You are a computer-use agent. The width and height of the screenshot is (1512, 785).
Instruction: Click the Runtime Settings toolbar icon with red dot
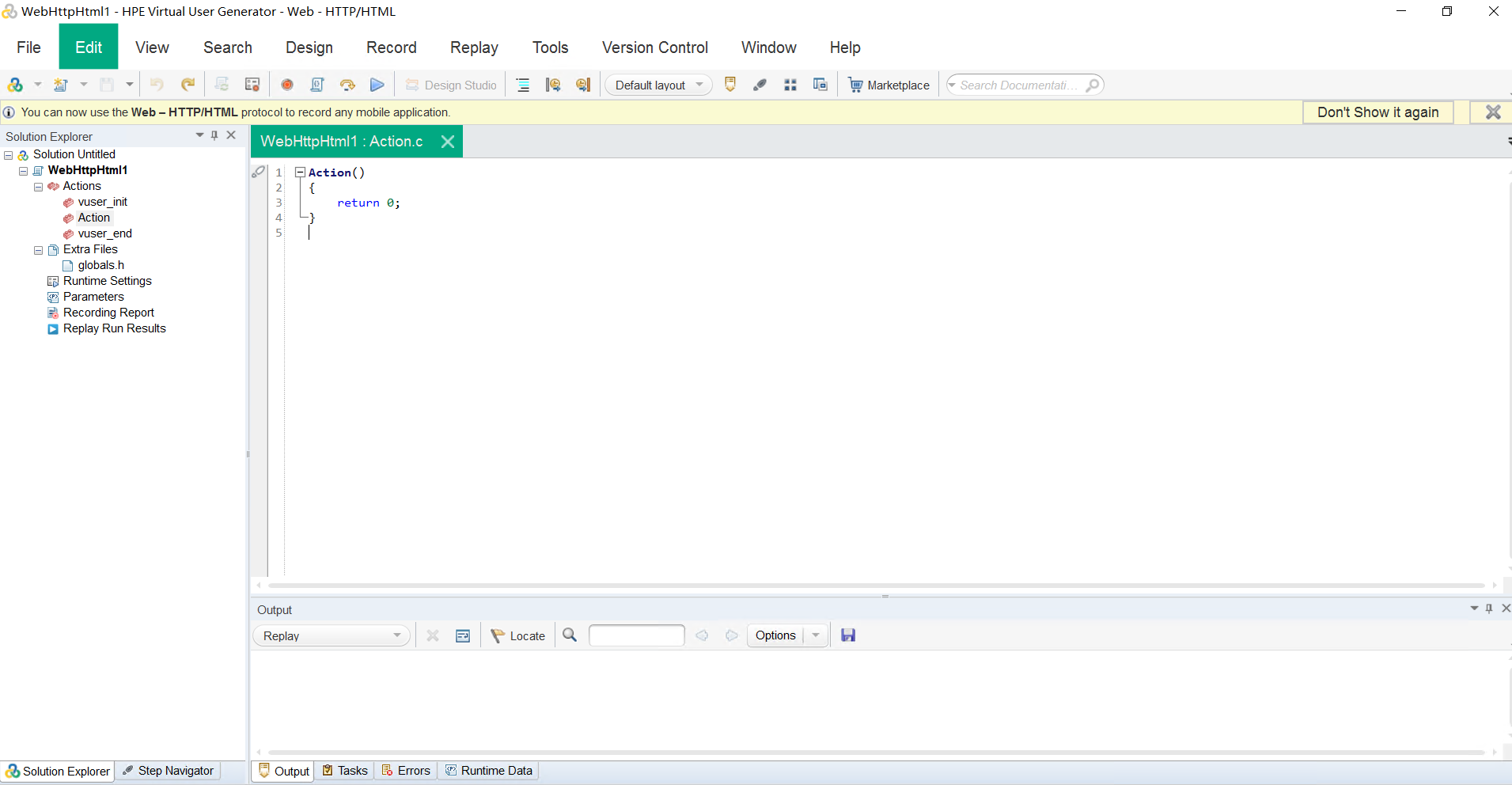point(252,85)
